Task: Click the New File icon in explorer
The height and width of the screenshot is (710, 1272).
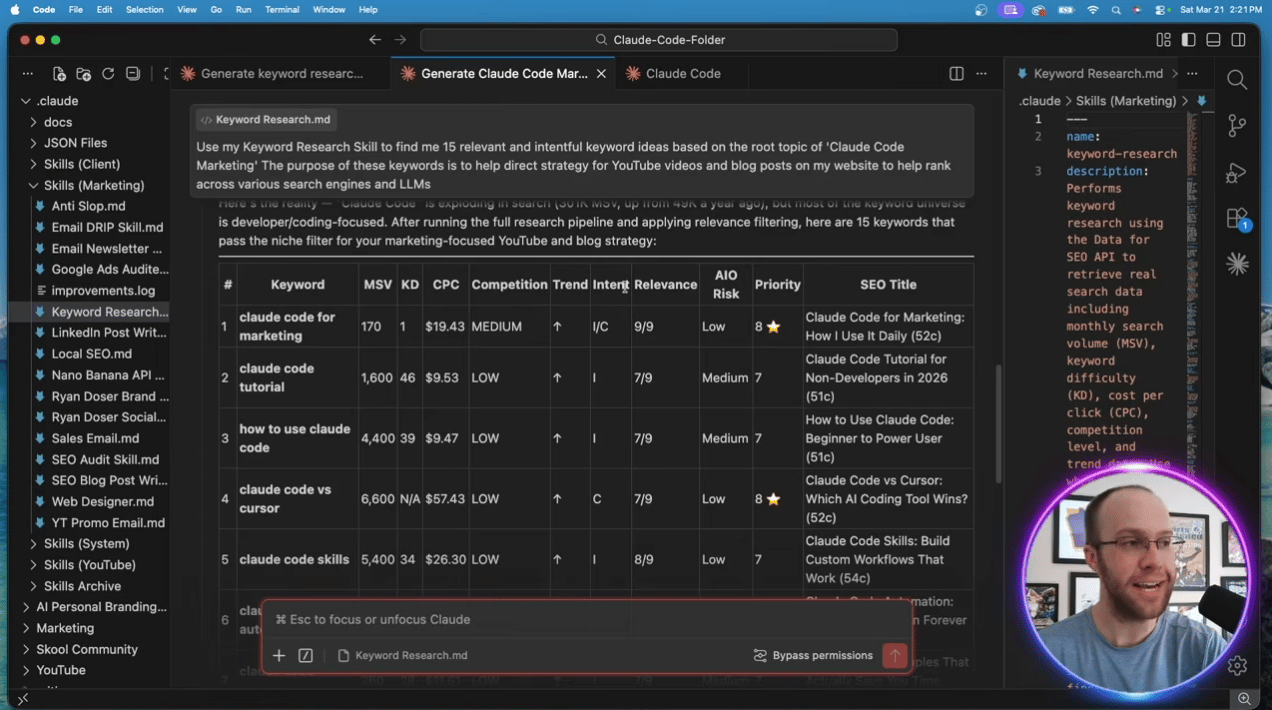Action: click(x=59, y=74)
